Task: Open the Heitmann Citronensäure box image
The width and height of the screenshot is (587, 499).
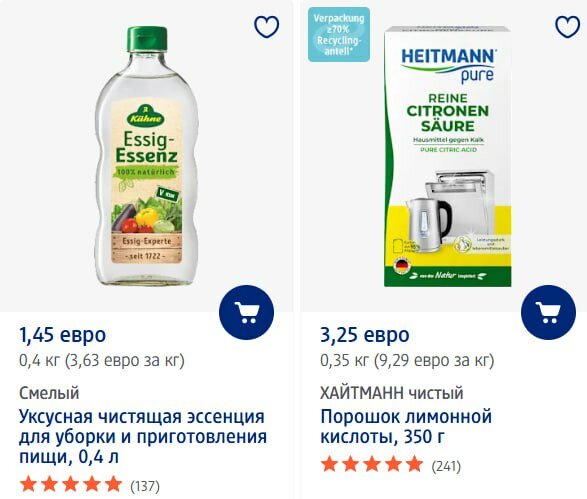Action: pos(448,156)
